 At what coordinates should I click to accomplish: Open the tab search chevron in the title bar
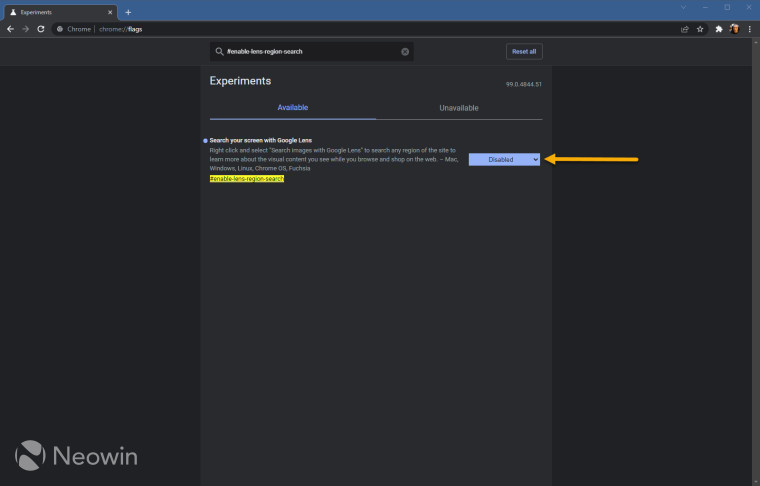pyautogui.click(x=683, y=7)
